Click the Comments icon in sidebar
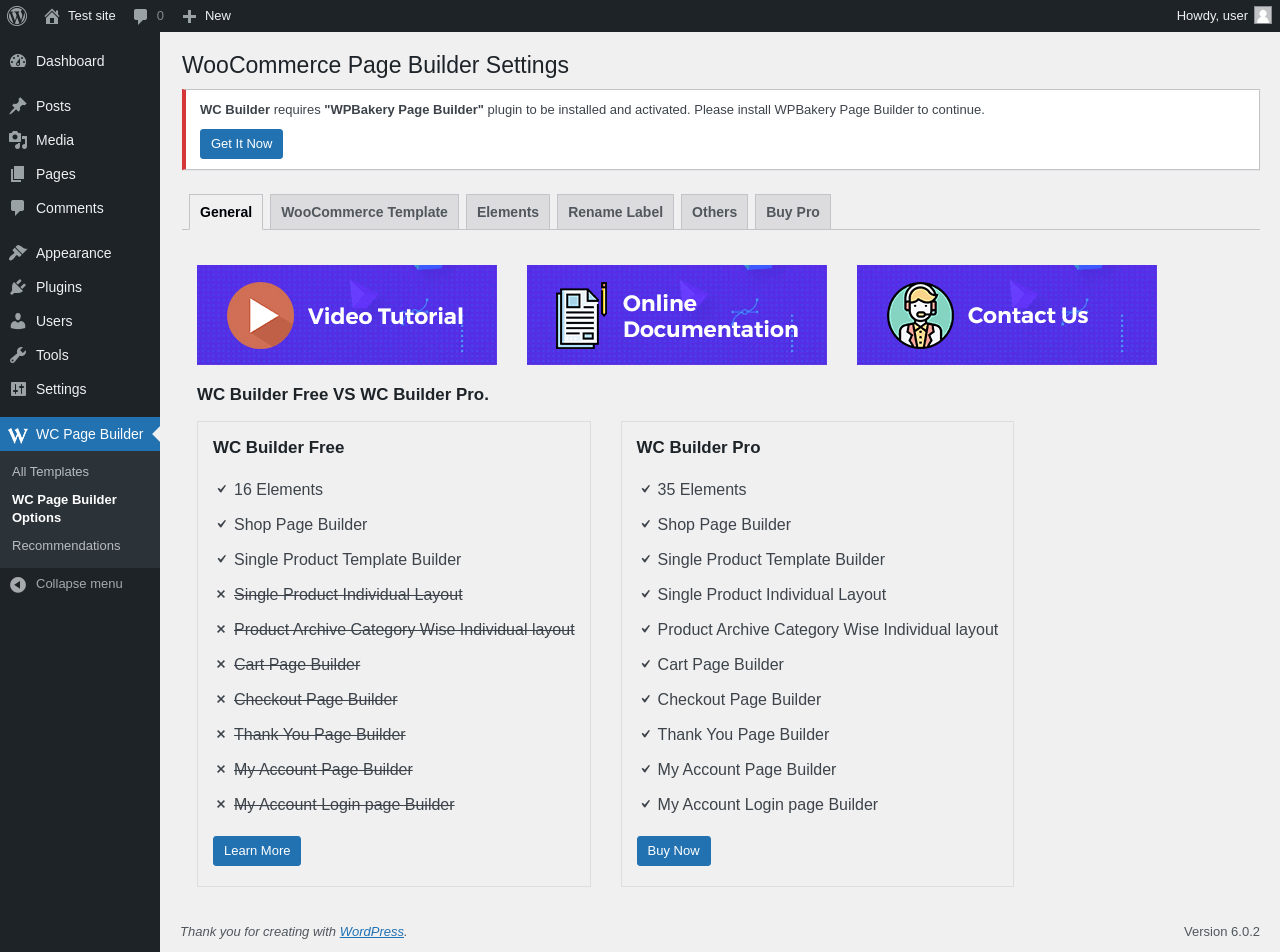This screenshot has height=952, width=1280. [18, 208]
